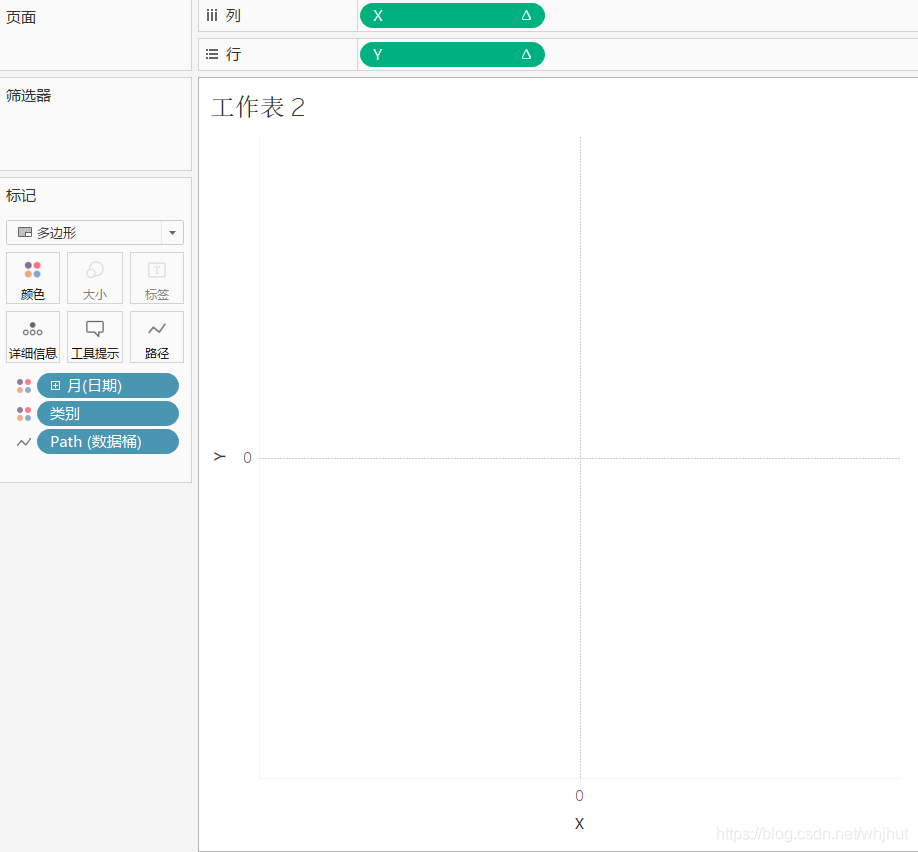Screen dimensions: 918x852
Task: Click the X axis title
Action: (579, 823)
